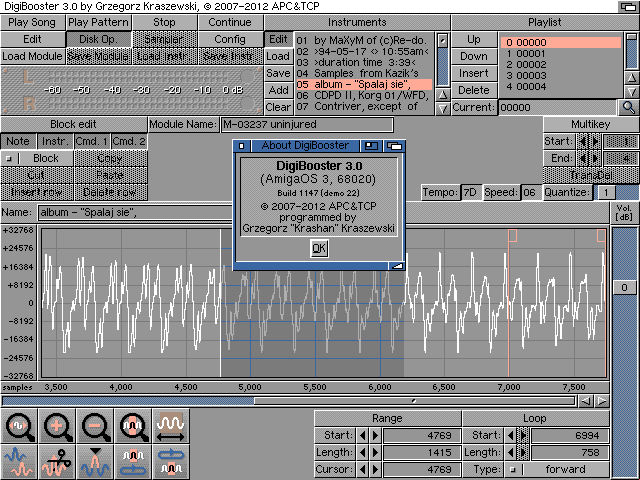Click Play Song button
Image resolution: width=640 pixels, height=480 pixels.
click(33, 22)
